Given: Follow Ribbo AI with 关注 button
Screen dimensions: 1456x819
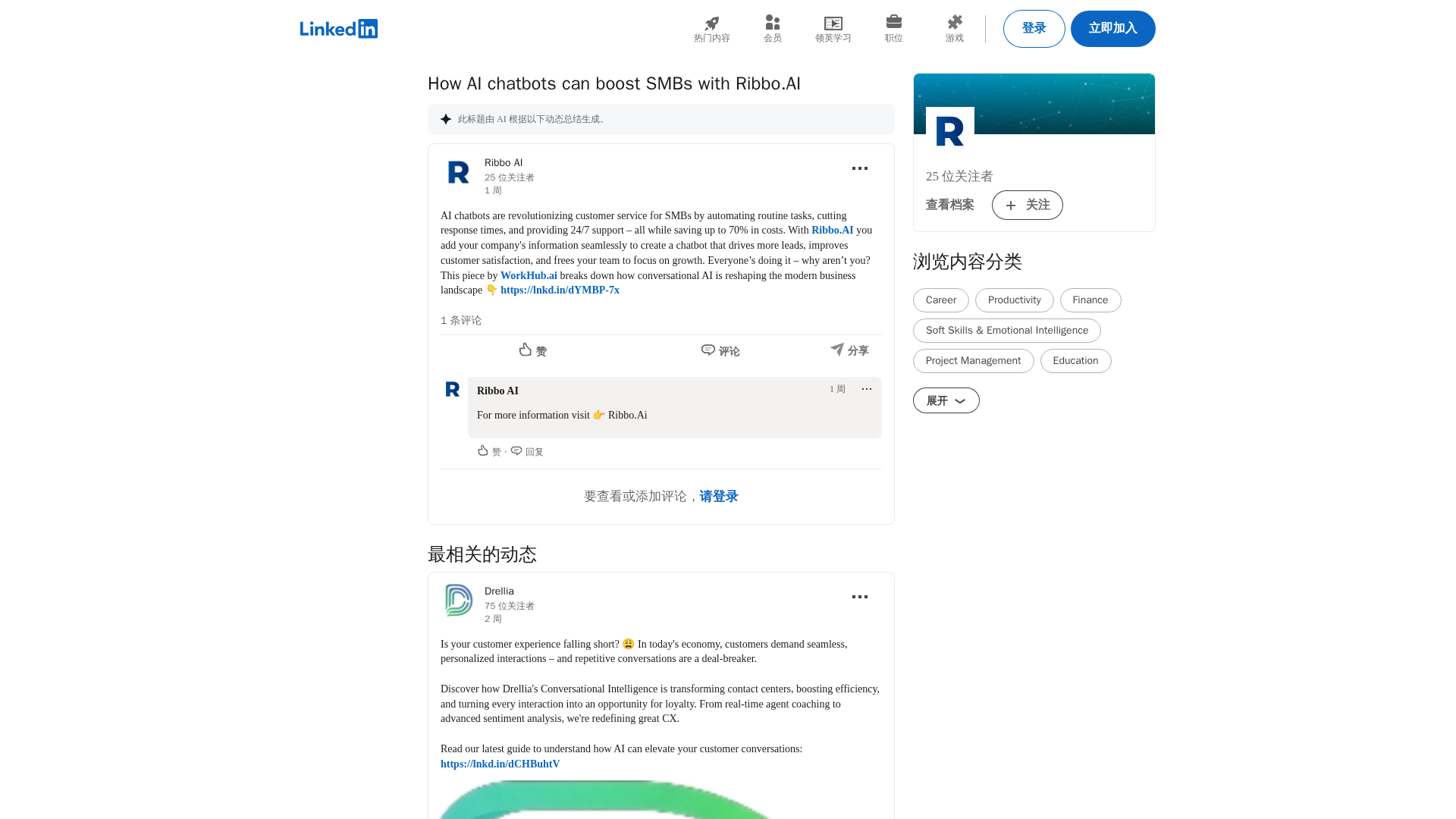Looking at the screenshot, I should (x=1027, y=205).
